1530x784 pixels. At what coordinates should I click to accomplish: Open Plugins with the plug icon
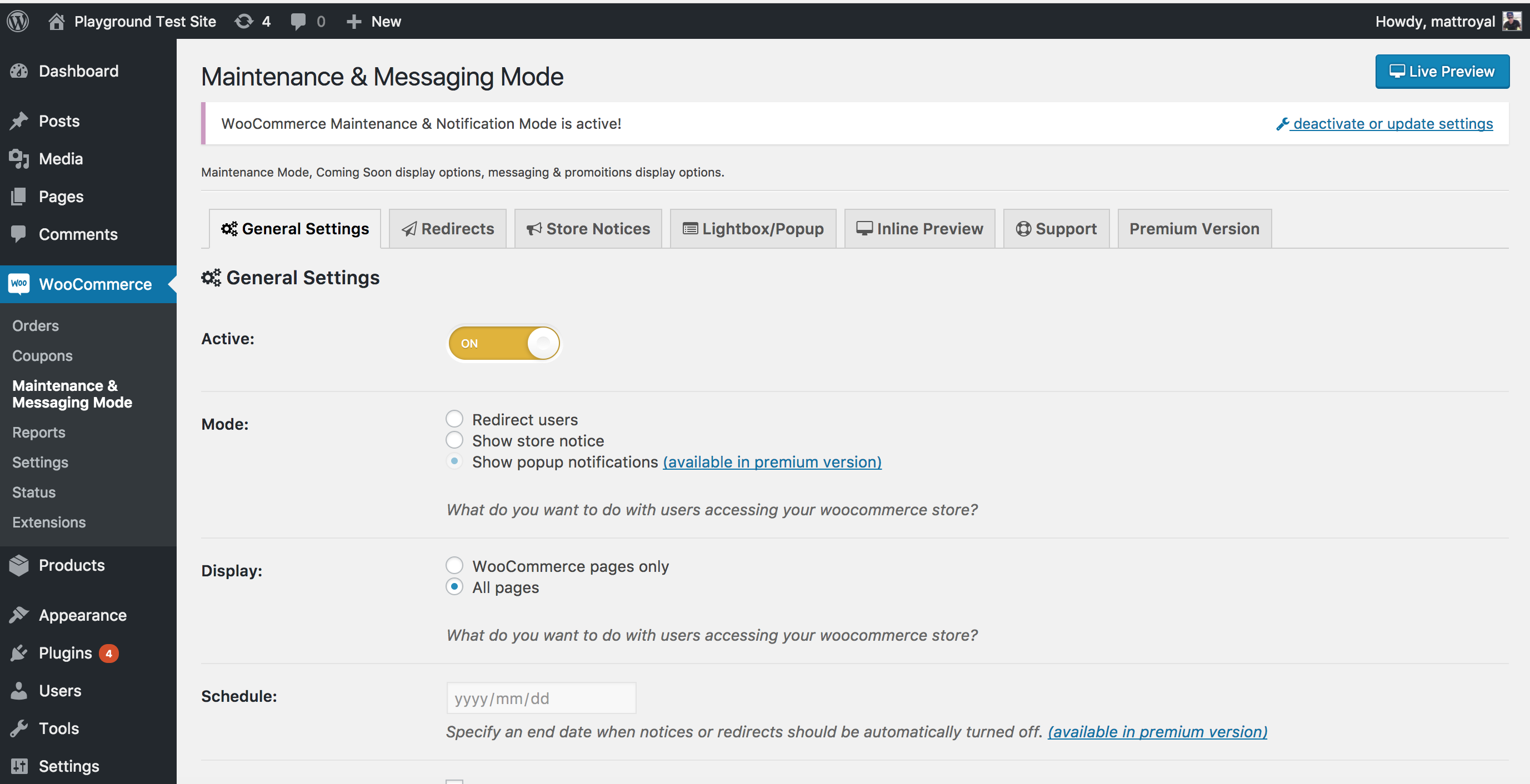[x=19, y=653]
